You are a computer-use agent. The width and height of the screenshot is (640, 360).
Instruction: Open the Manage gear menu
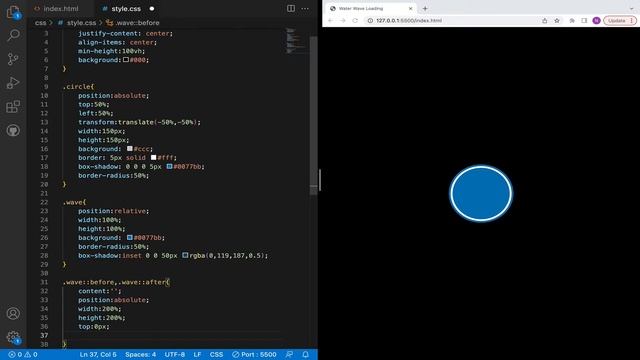(x=13, y=337)
